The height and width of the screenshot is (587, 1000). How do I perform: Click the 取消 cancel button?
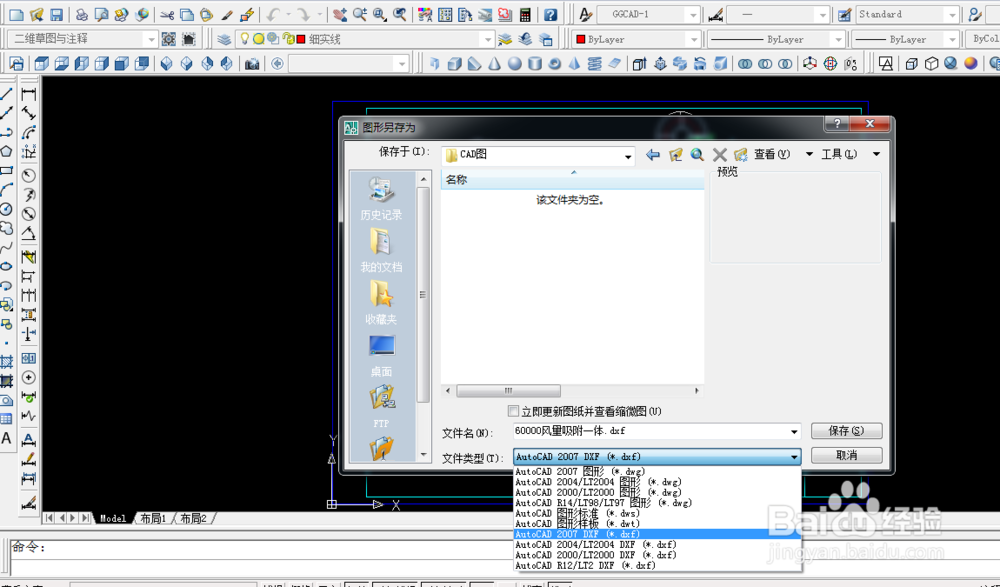click(846, 455)
